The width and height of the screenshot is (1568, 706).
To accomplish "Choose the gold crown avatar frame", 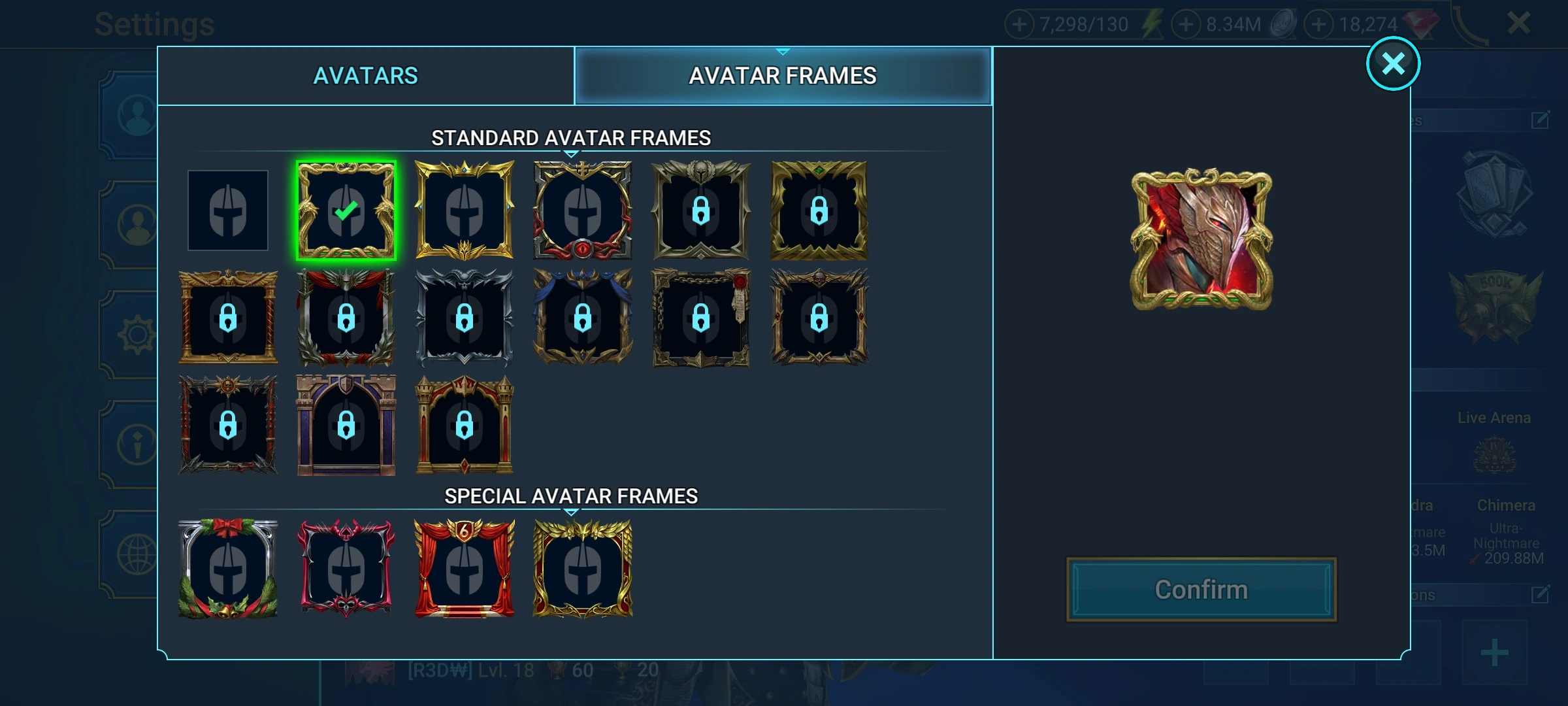I will [x=465, y=210].
